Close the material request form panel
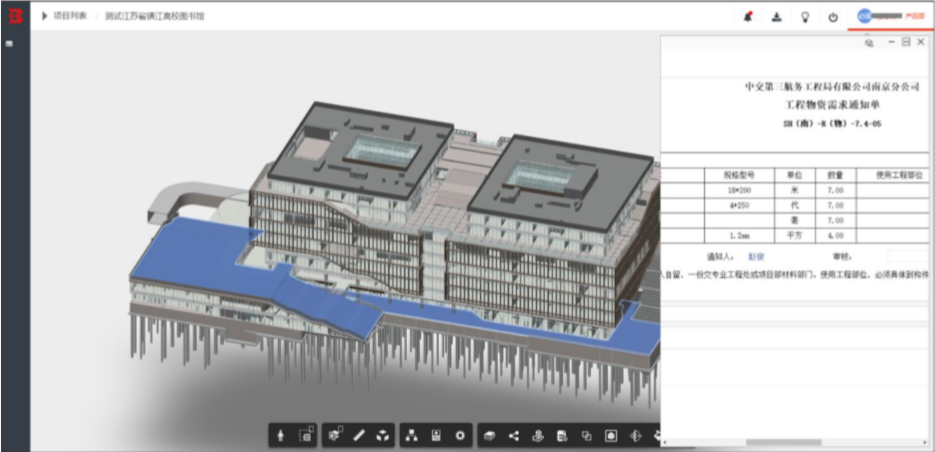 [921, 42]
